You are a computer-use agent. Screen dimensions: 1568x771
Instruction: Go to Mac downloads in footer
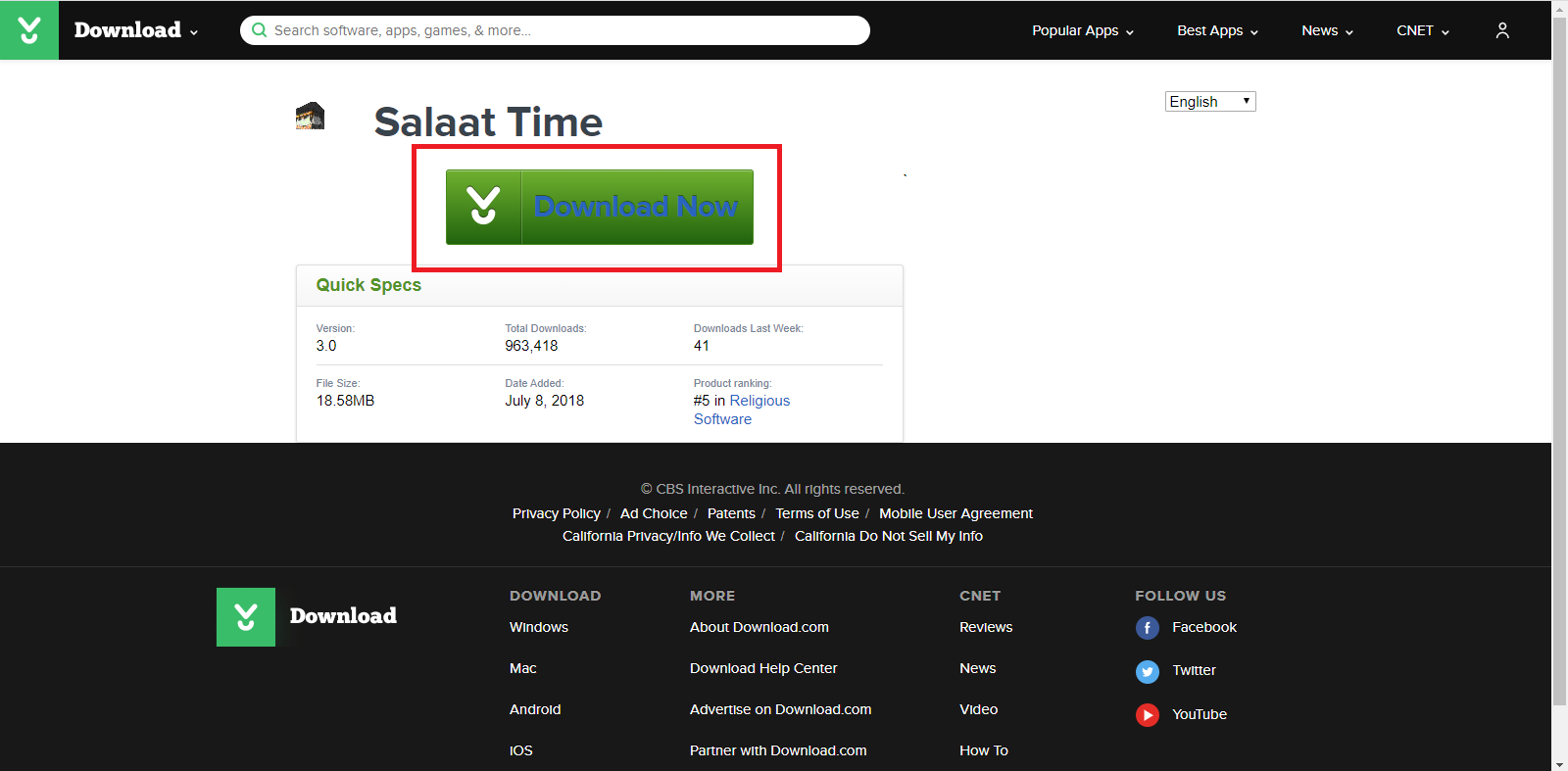pyautogui.click(x=523, y=668)
